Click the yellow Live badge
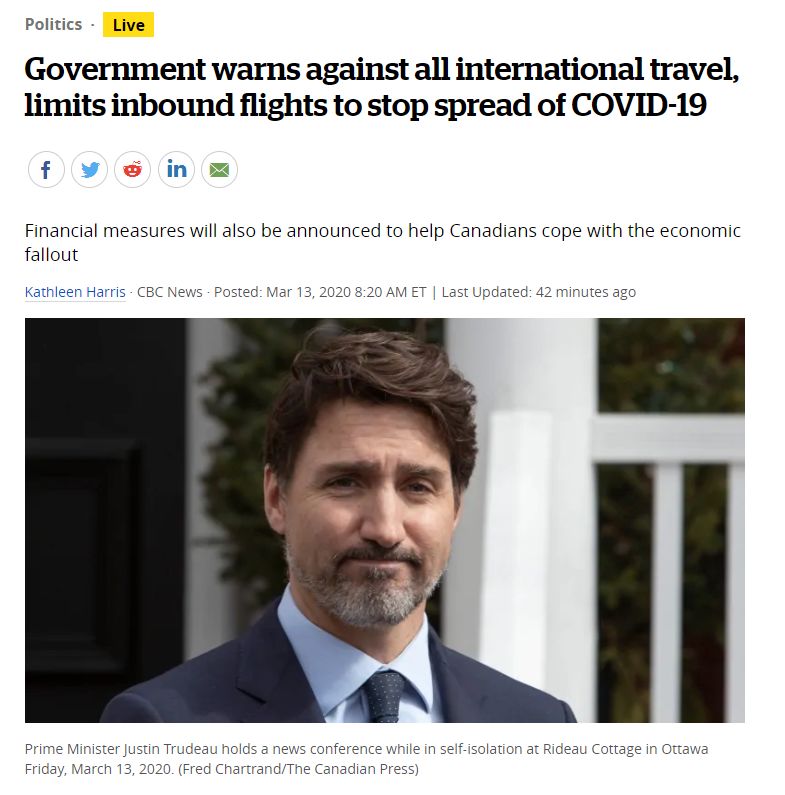 click(128, 25)
